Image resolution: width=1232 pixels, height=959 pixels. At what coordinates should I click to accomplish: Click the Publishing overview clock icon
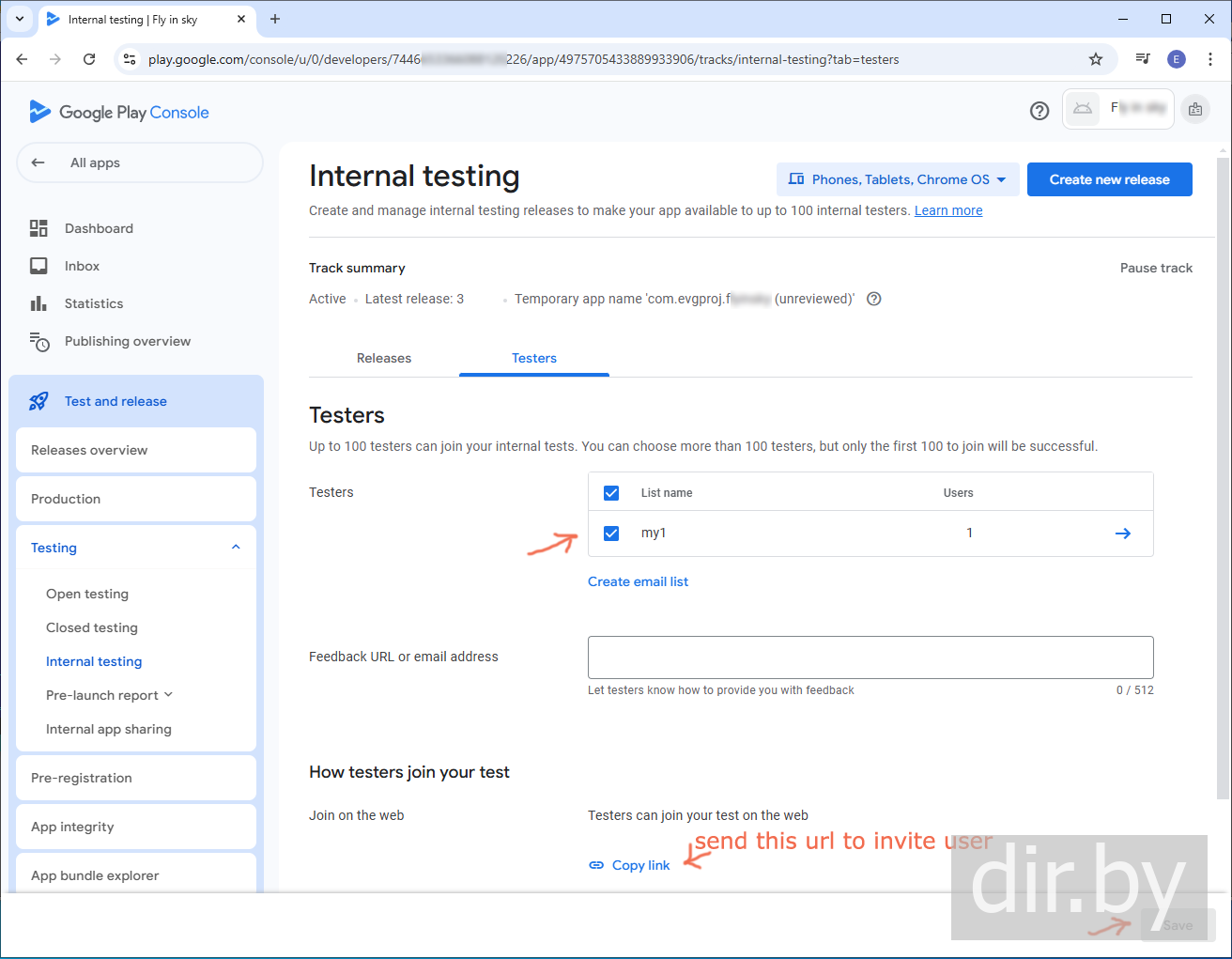(x=38, y=342)
